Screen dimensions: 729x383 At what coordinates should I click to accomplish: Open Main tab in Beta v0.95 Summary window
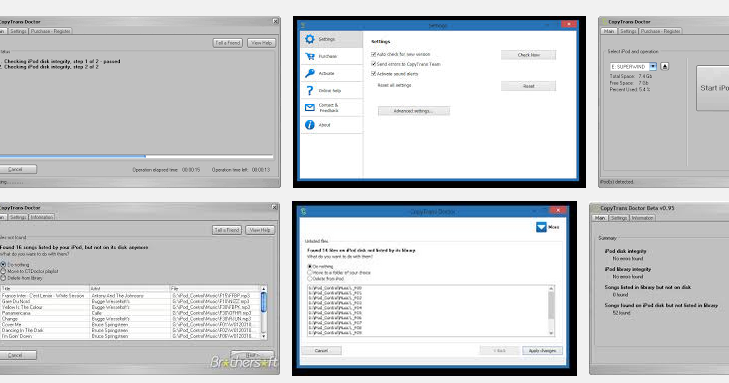[x=600, y=218]
